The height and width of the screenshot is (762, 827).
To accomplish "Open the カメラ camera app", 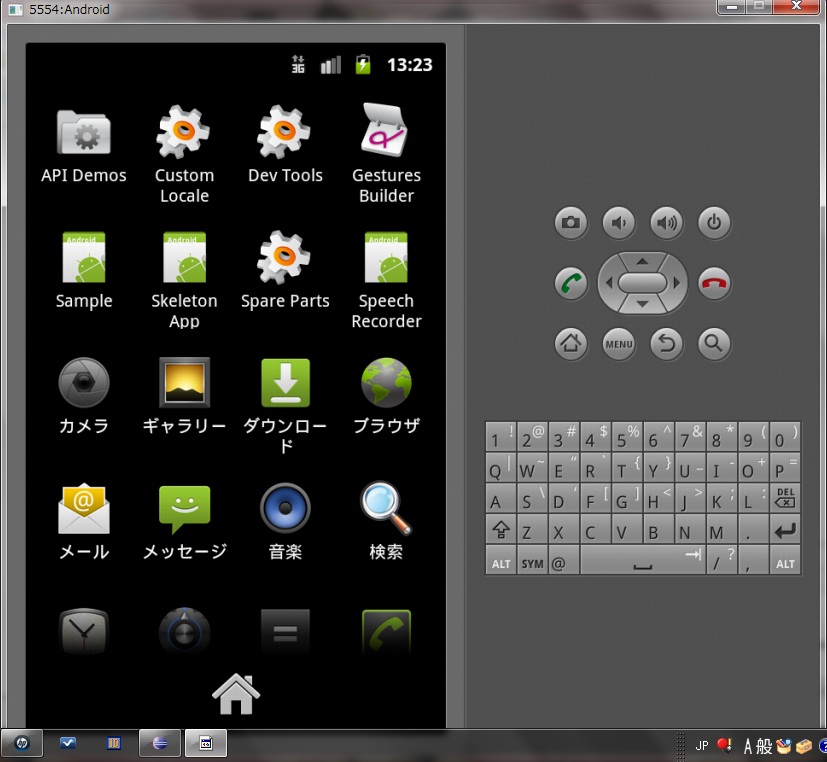I will [84, 396].
